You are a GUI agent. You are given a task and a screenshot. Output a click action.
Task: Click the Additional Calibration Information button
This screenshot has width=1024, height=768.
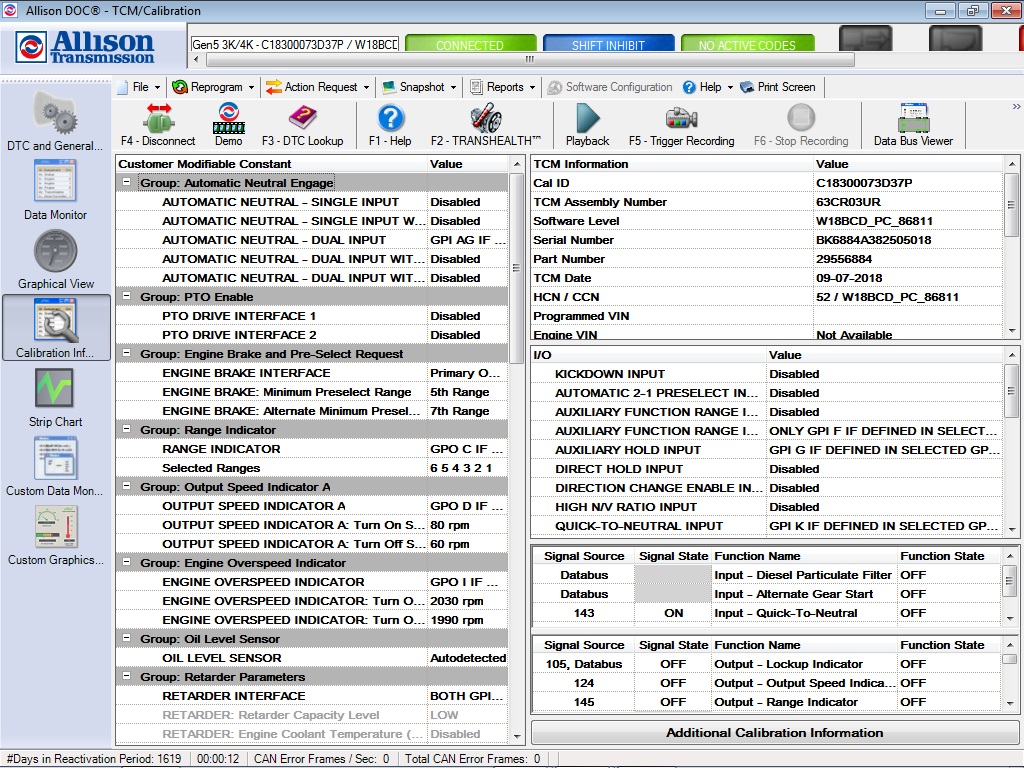773,733
